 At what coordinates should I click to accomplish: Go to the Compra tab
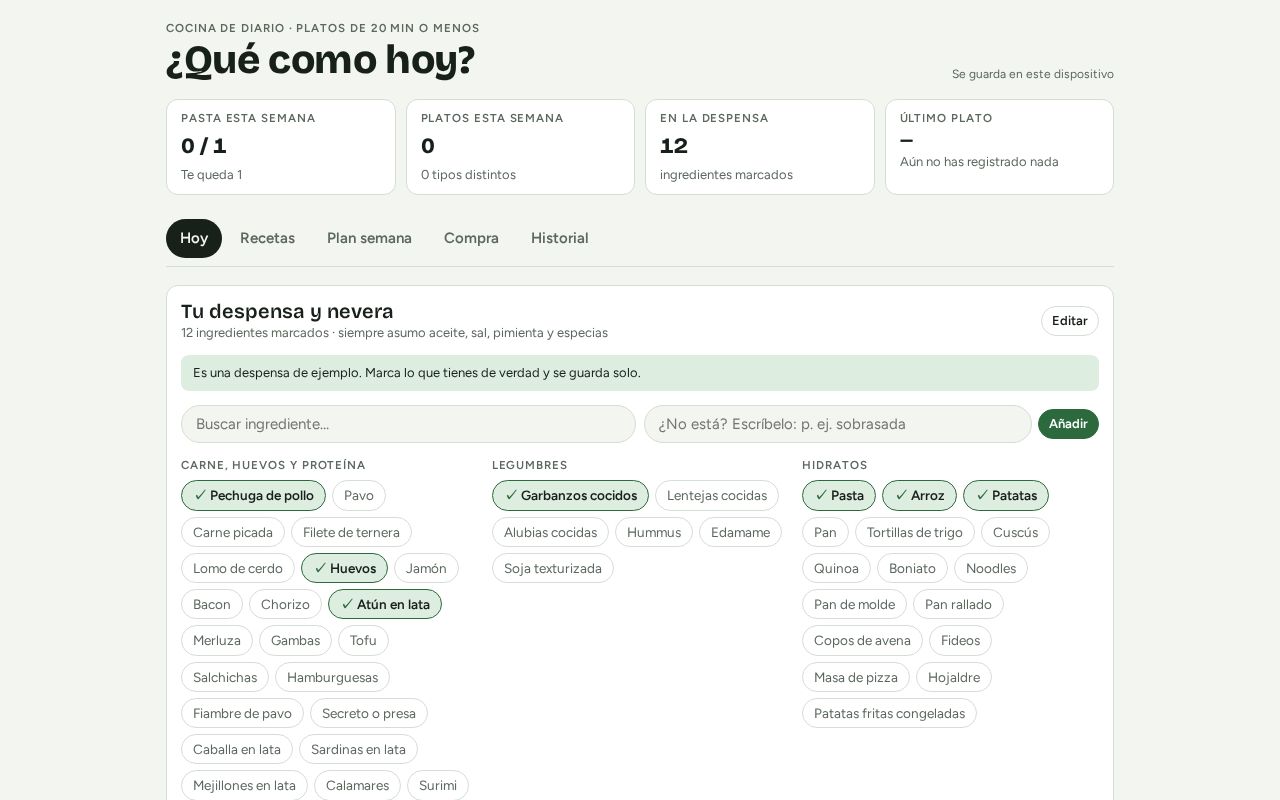471,238
